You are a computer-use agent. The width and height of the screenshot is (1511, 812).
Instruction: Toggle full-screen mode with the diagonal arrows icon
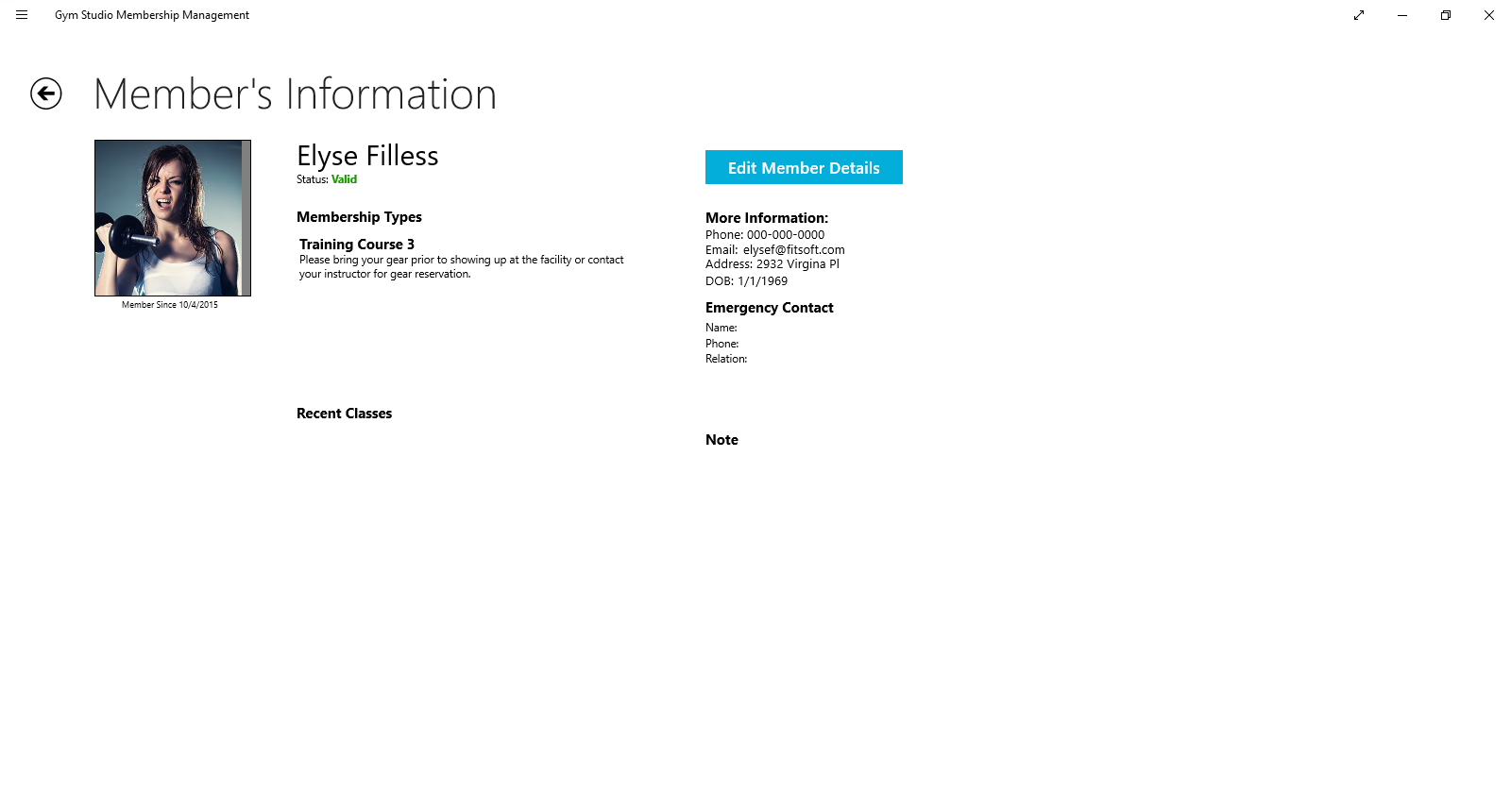(x=1359, y=15)
